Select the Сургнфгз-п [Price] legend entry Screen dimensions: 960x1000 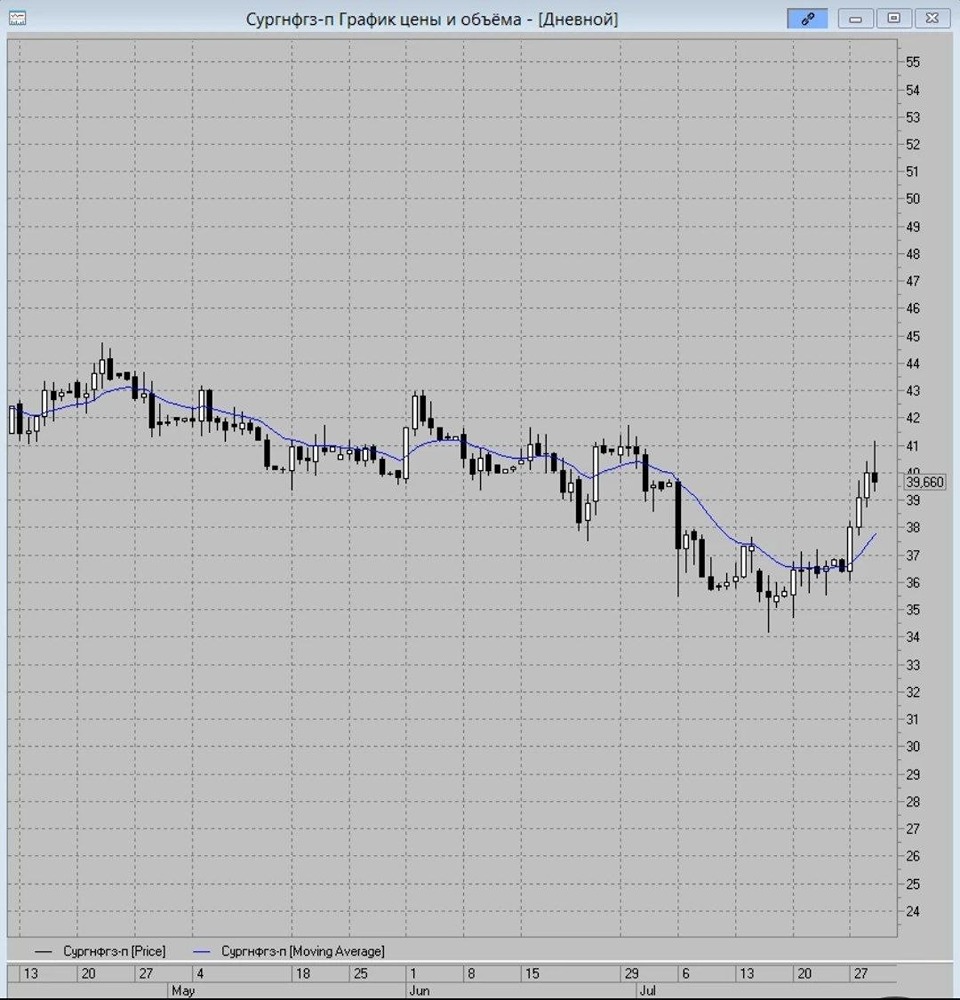click(x=114, y=951)
